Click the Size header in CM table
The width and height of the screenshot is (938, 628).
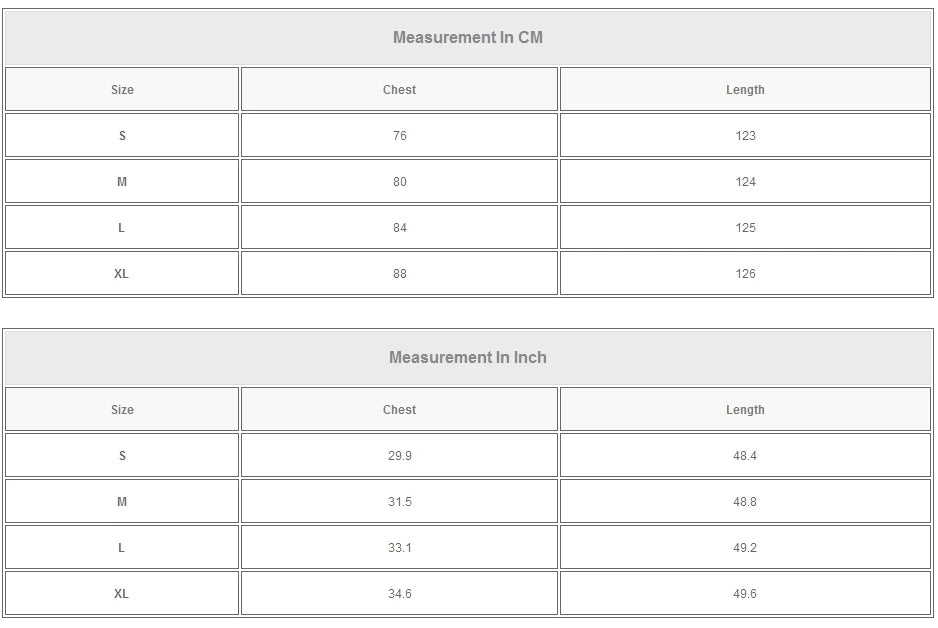click(122, 90)
